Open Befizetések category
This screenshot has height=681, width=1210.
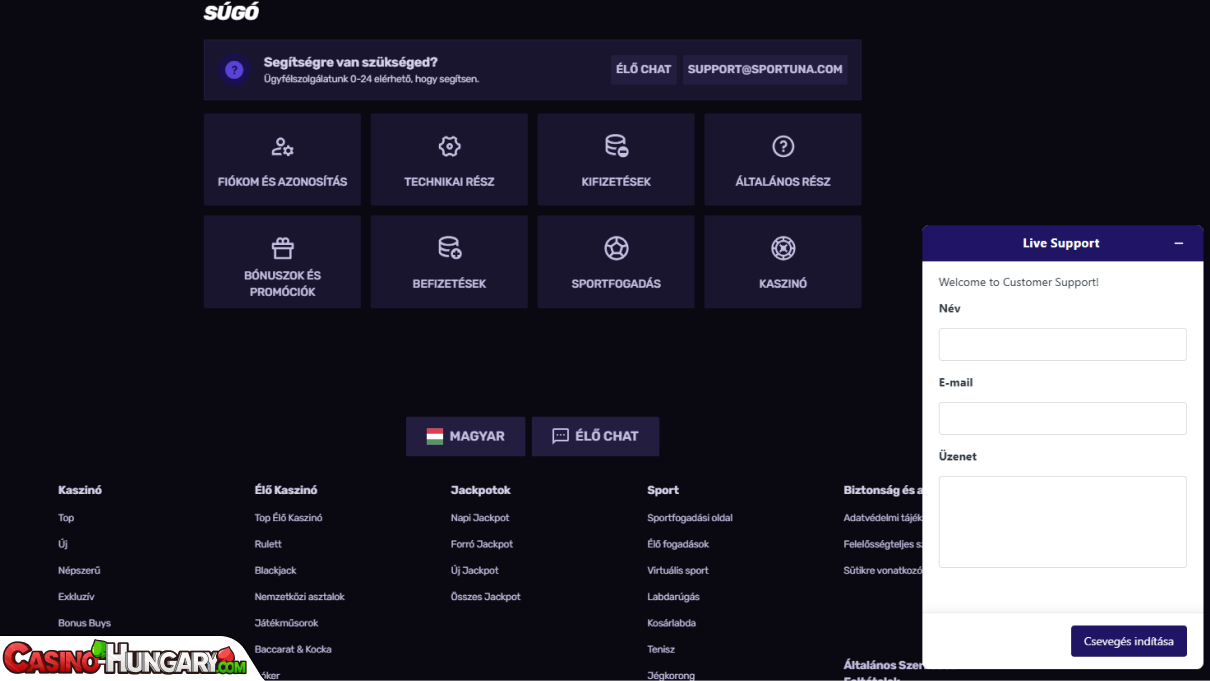[449, 262]
